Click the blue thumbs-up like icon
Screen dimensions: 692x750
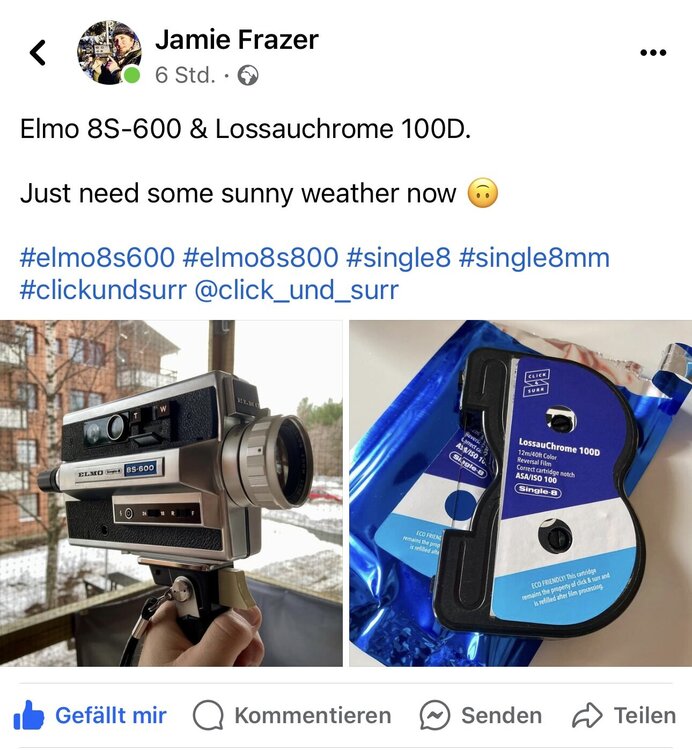[29, 715]
